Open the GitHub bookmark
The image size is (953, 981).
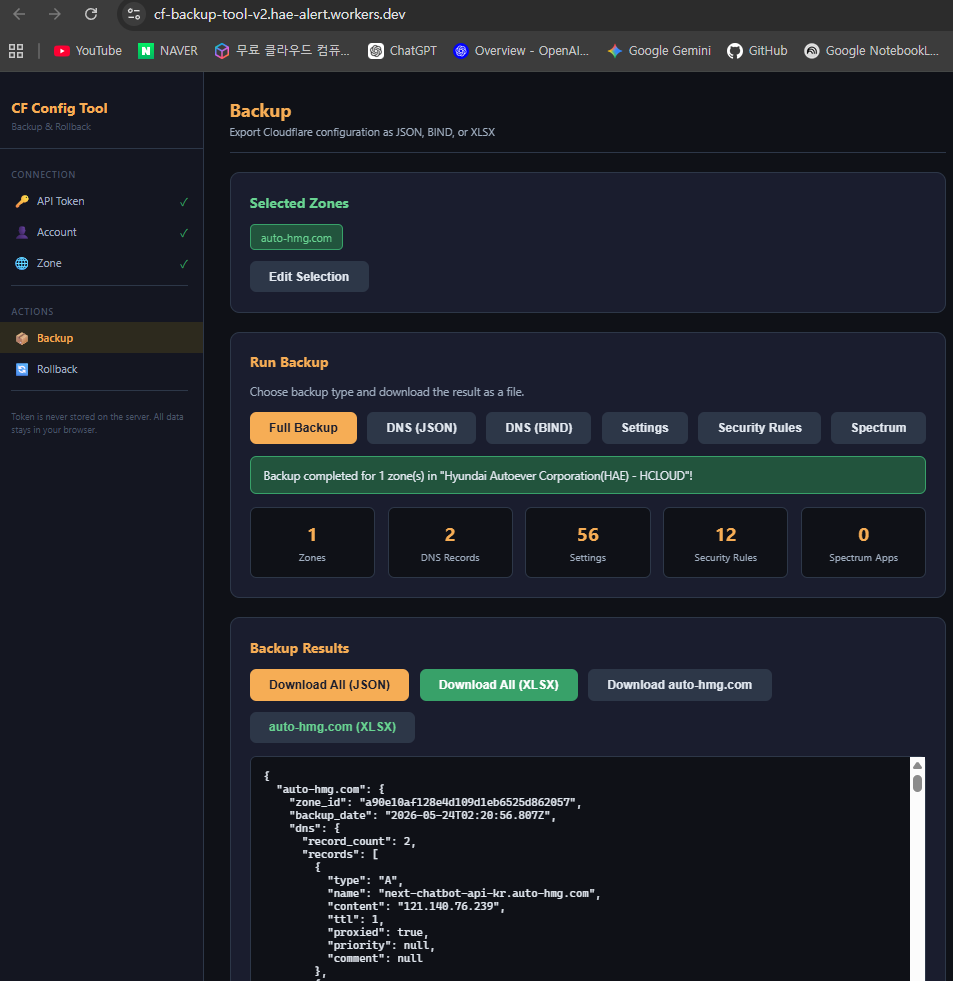(x=757, y=51)
